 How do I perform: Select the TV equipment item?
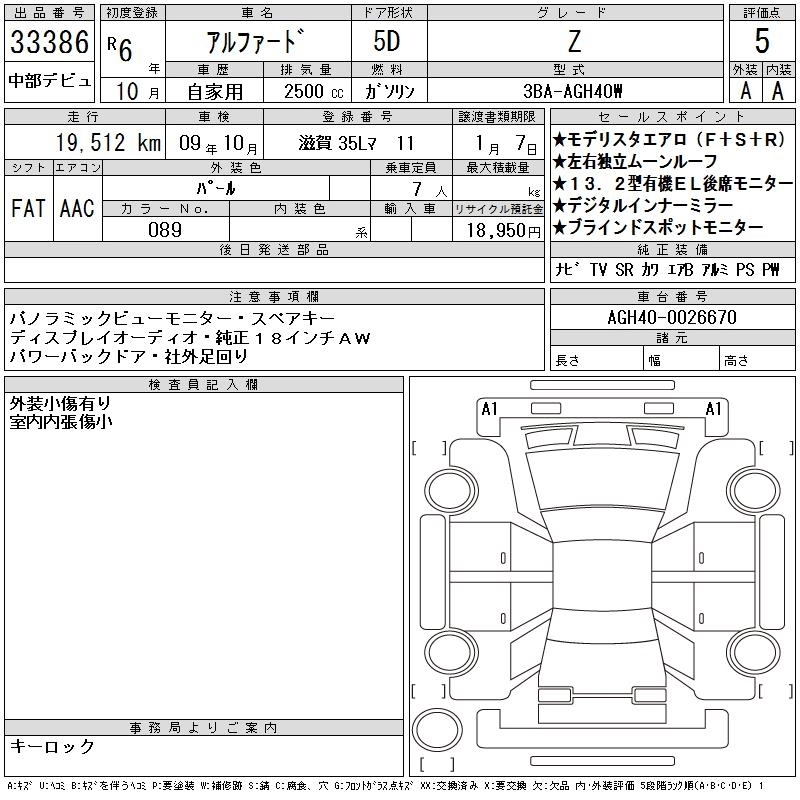[598, 269]
